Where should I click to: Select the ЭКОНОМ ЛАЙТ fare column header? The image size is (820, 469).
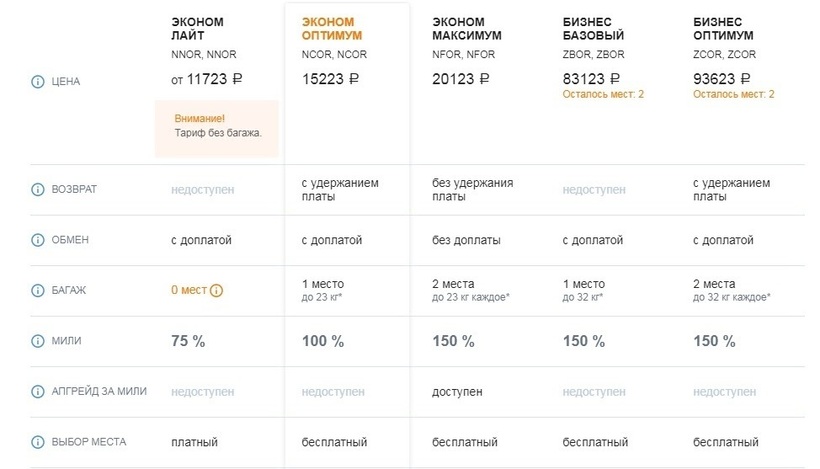(198, 28)
